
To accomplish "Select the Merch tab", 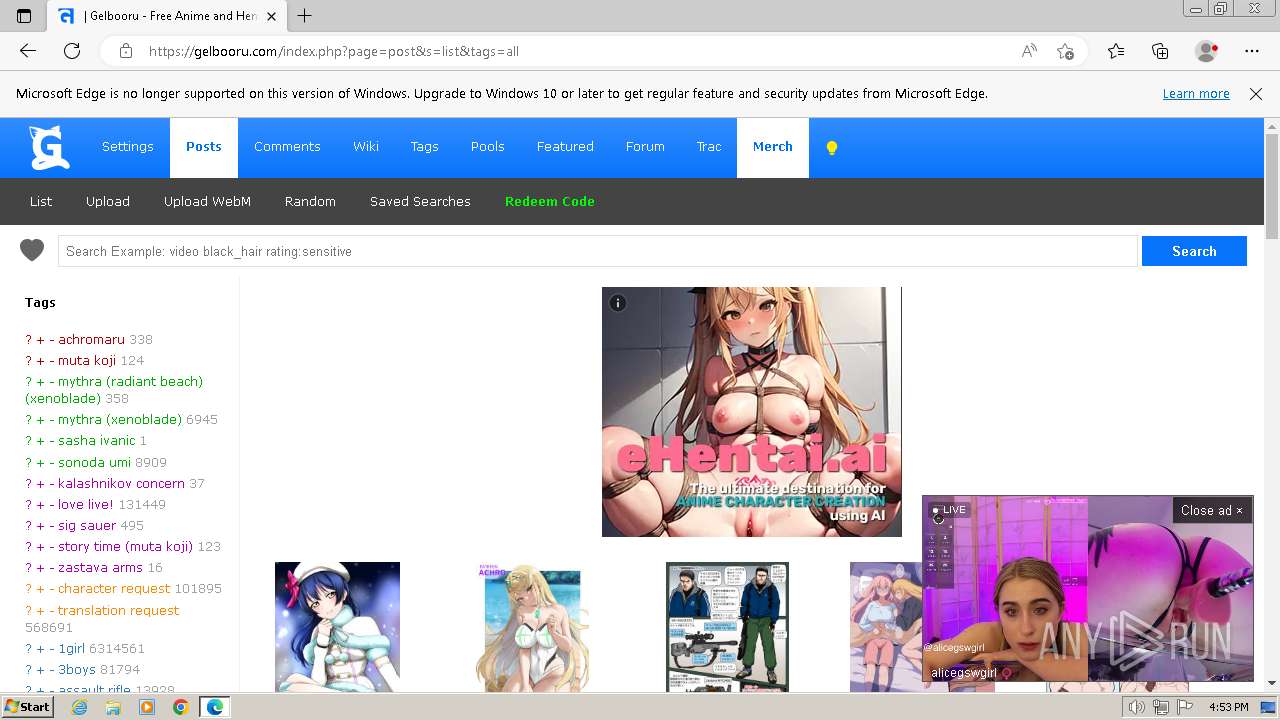I will click(773, 147).
